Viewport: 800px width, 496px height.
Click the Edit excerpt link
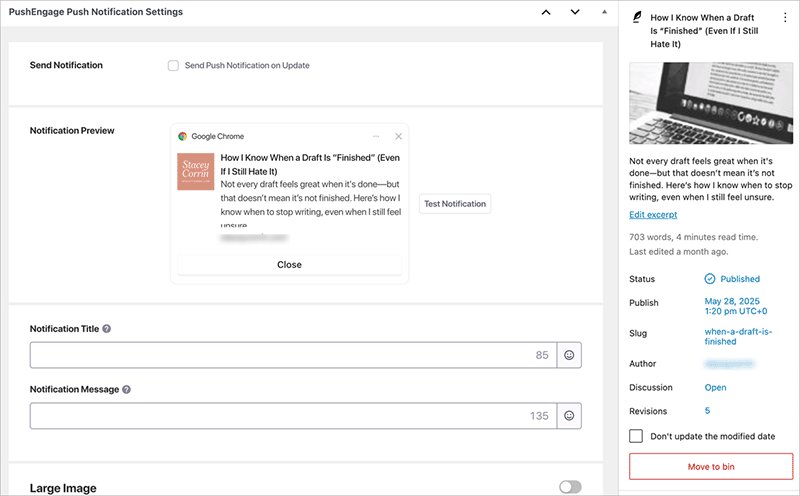(653, 215)
